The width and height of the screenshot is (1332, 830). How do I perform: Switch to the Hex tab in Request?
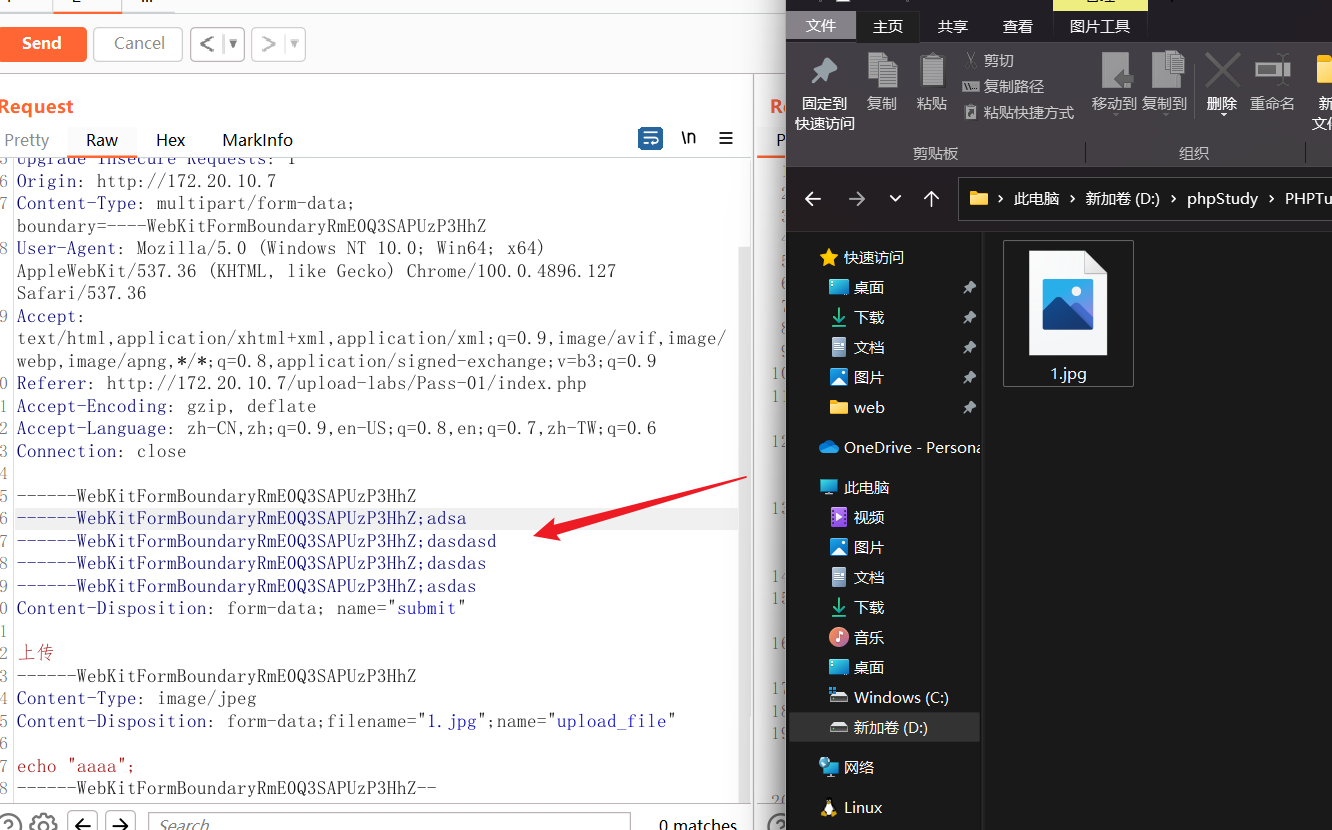(171, 140)
